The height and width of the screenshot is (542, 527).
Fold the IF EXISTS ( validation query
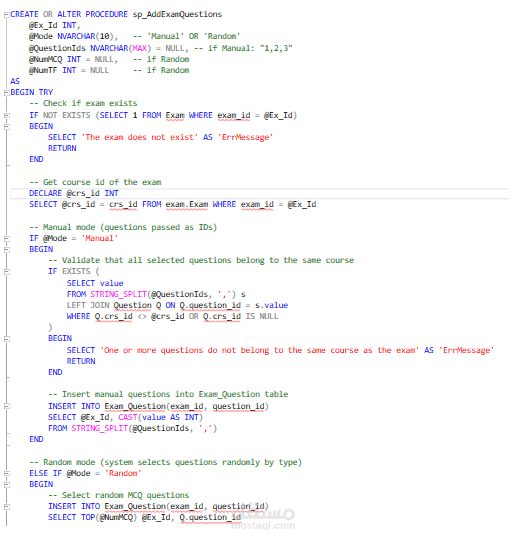coord(7,272)
